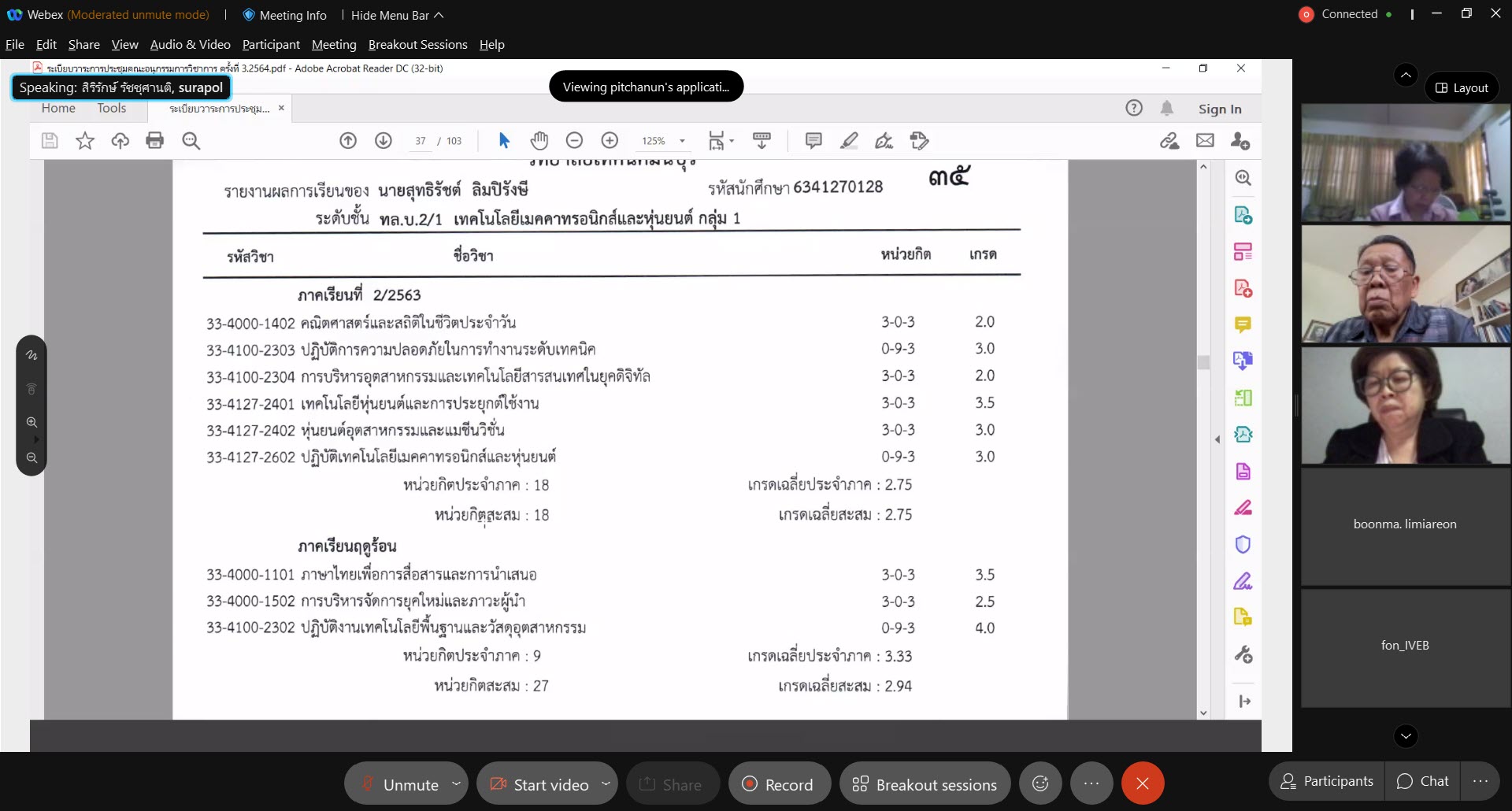
Task: Click the Print icon in Acrobat toolbar
Action: pos(155,141)
